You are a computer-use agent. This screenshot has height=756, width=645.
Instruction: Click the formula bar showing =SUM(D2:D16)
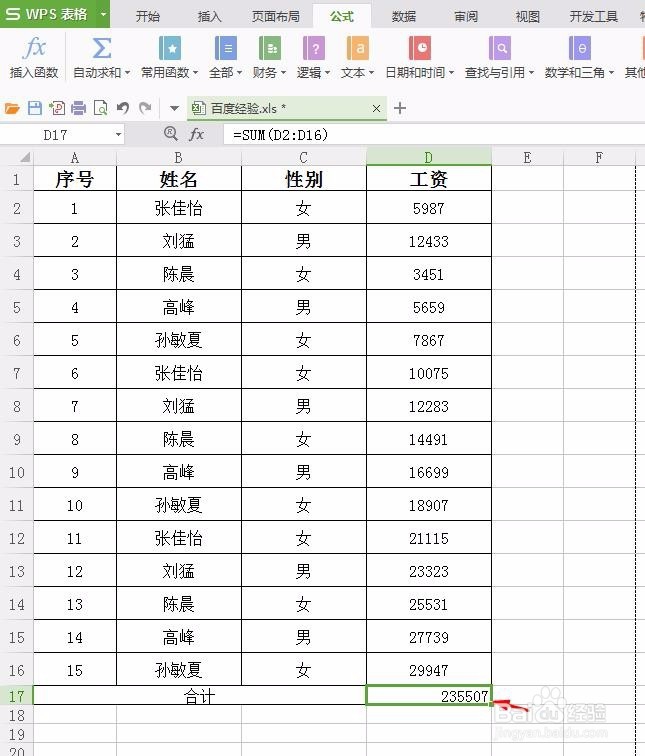[434, 135]
